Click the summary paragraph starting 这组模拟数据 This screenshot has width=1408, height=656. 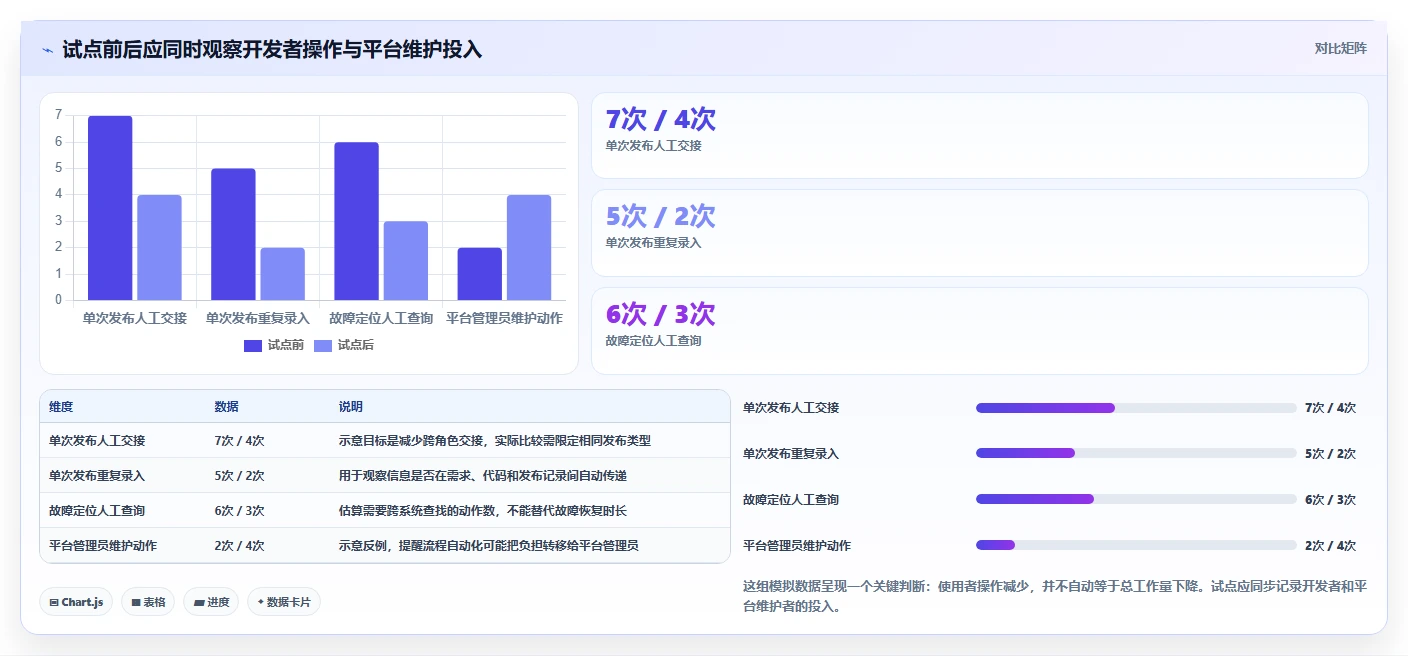[1055, 596]
